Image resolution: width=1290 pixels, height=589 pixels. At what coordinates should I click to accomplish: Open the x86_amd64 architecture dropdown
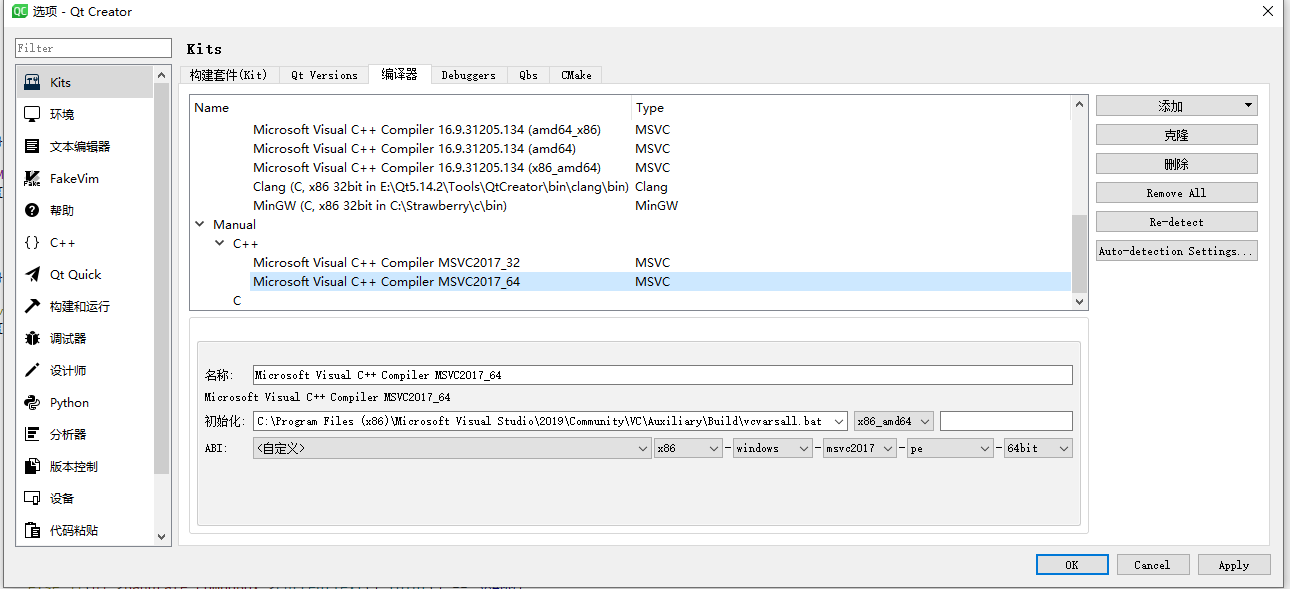click(894, 421)
